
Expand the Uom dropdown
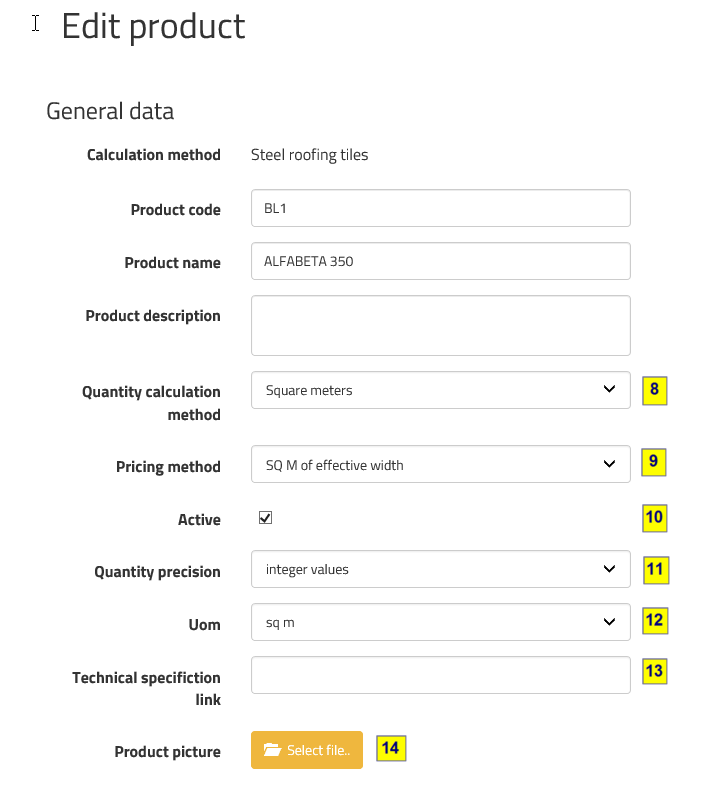tap(440, 622)
